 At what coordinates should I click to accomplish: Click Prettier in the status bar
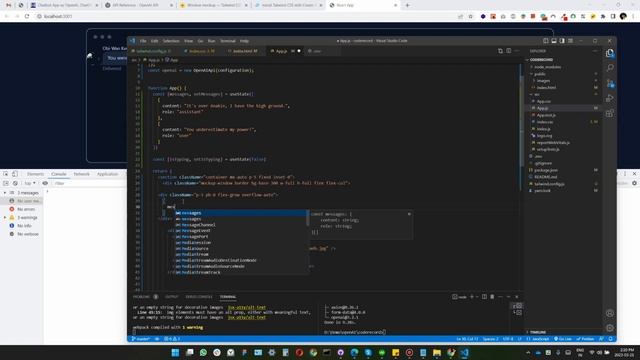pos(585,339)
